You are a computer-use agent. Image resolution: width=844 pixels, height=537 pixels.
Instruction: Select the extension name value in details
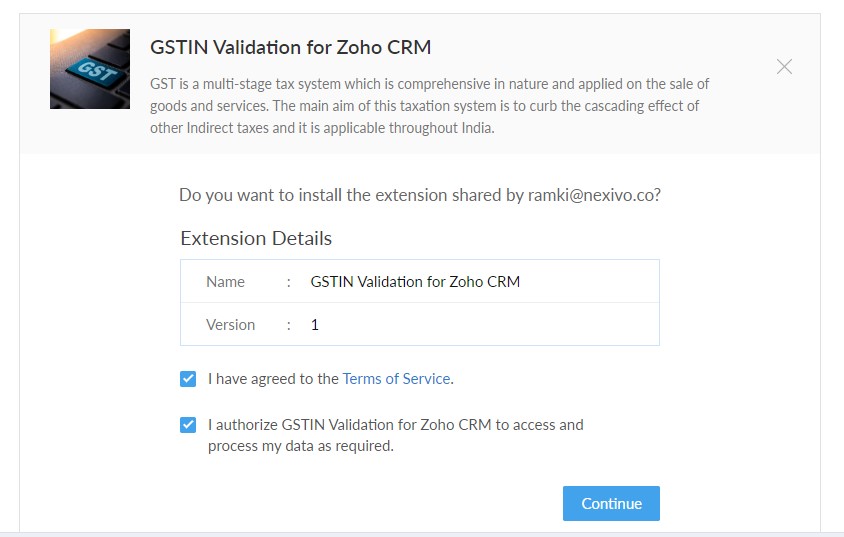415,282
